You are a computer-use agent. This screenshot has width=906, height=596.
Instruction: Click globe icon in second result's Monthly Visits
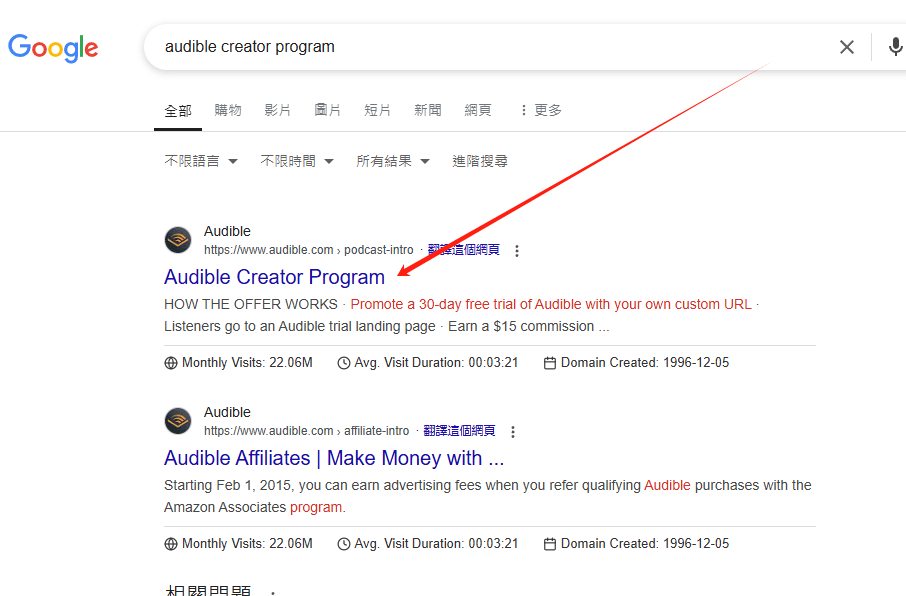171,544
